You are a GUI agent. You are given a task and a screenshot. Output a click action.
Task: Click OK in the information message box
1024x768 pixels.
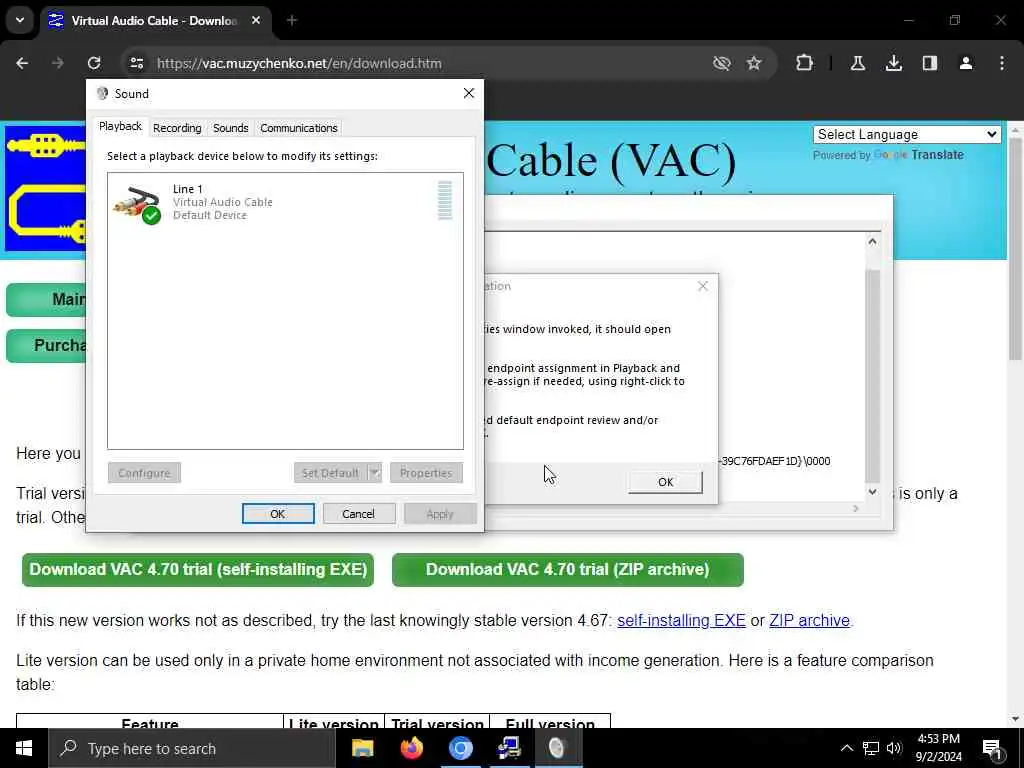pyautogui.click(x=665, y=482)
